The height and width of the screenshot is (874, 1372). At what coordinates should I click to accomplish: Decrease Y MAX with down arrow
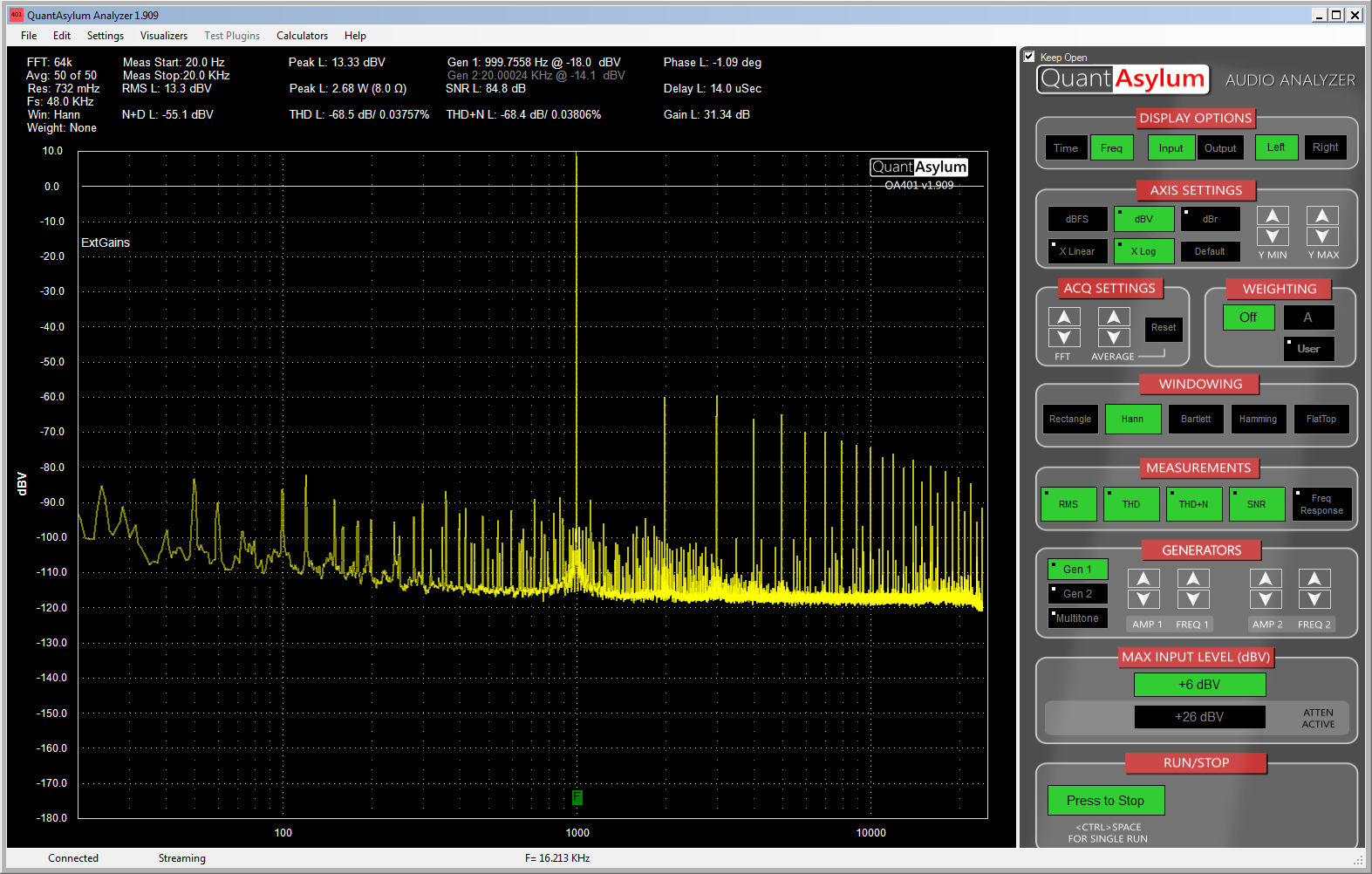click(1322, 236)
